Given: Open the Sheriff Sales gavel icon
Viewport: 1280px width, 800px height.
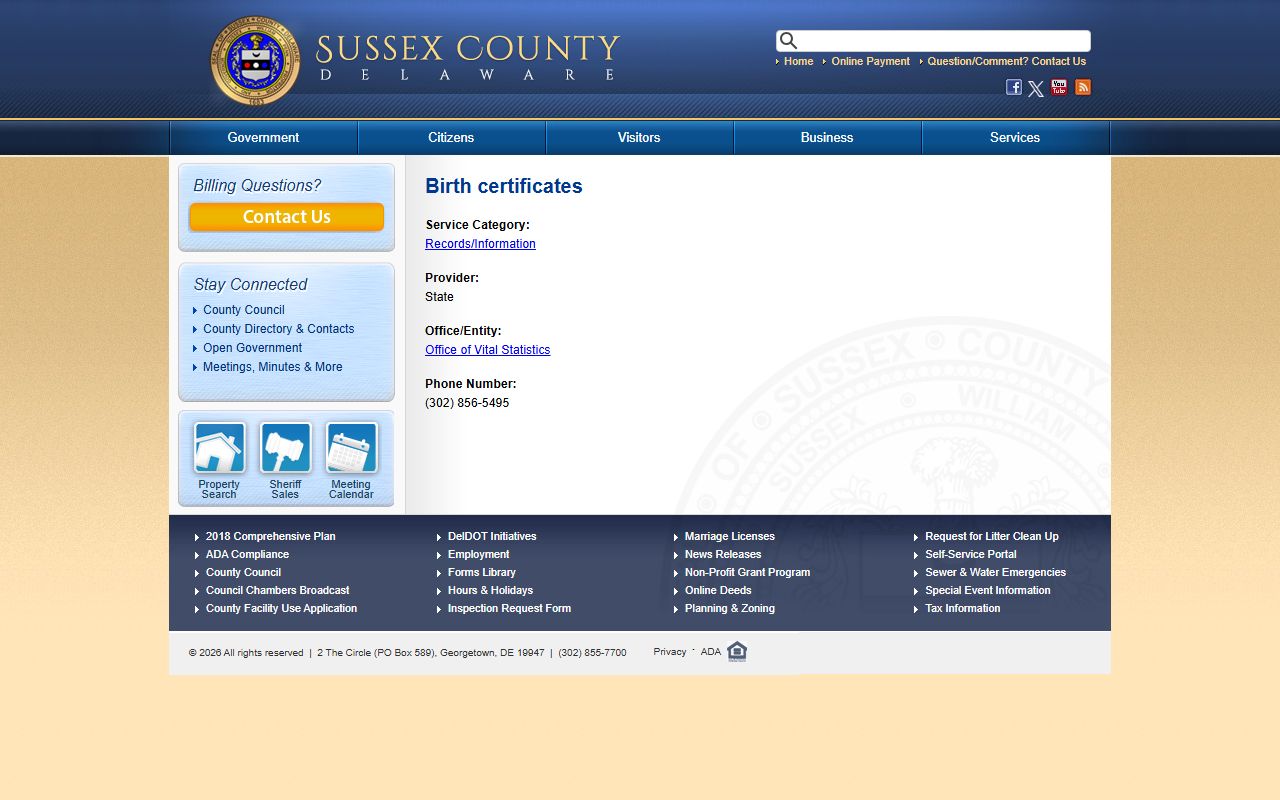Looking at the screenshot, I should click(x=285, y=447).
